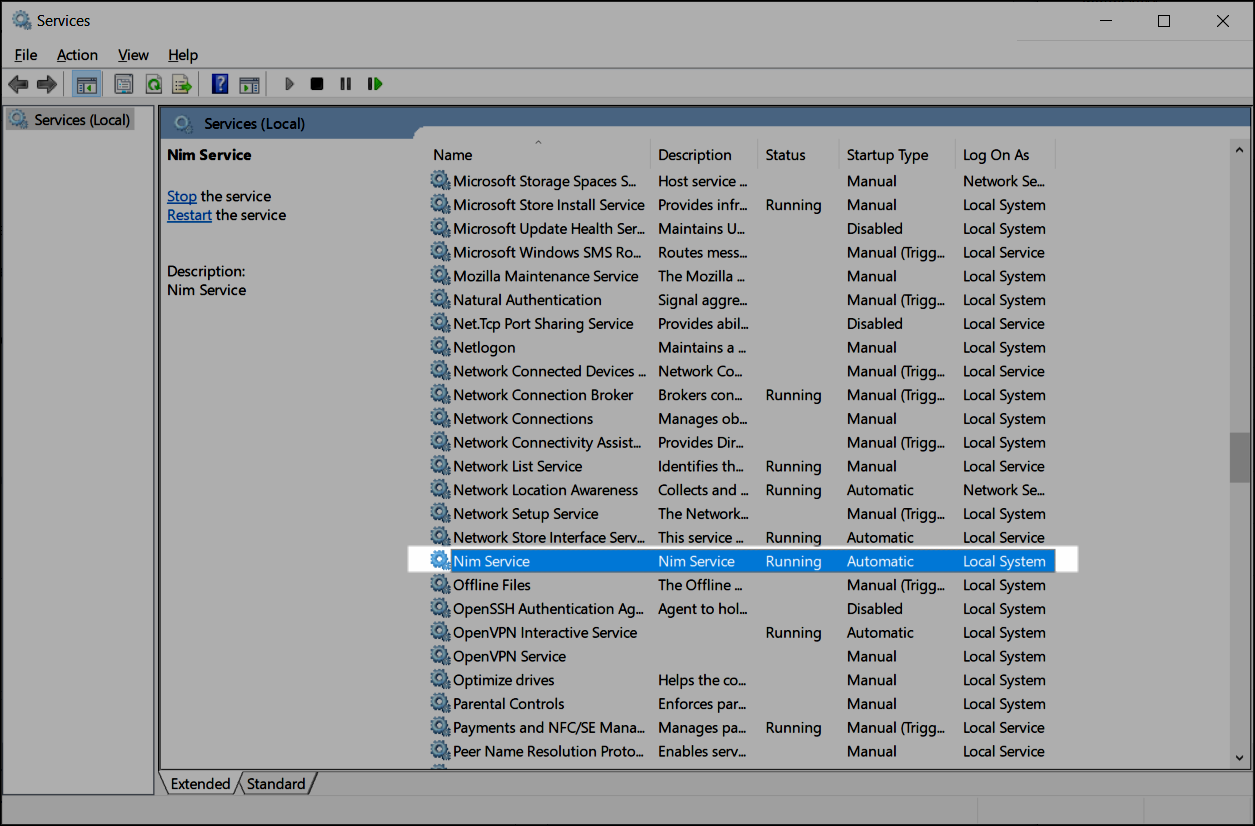Click the Refresh toolbar icon
Viewport: 1255px width, 826px height.
point(153,84)
